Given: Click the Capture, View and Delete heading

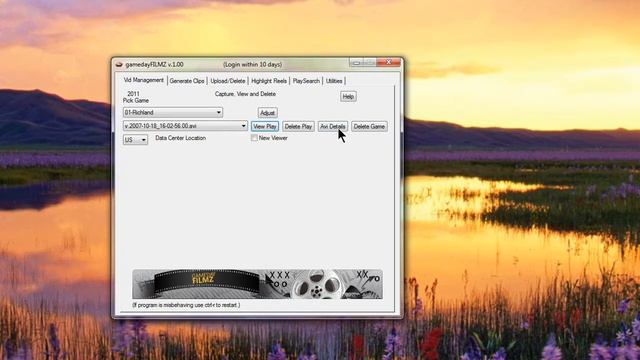Looking at the screenshot, I should pyautogui.click(x=245, y=94).
